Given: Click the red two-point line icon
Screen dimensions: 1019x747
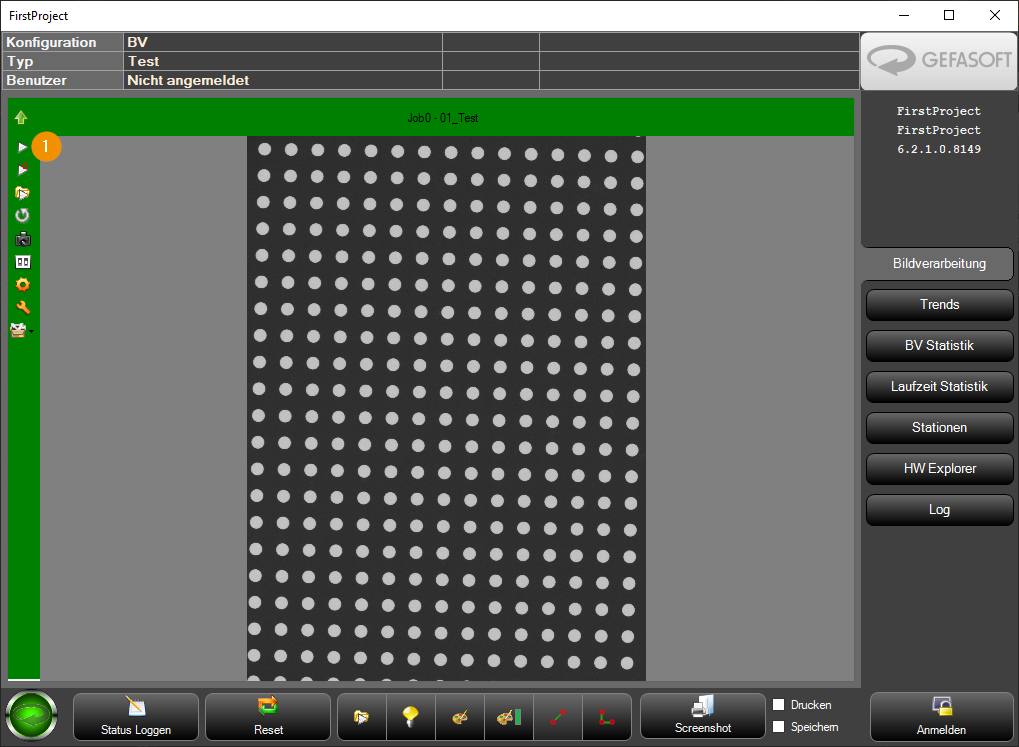Looking at the screenshot, I should point(558,716).
